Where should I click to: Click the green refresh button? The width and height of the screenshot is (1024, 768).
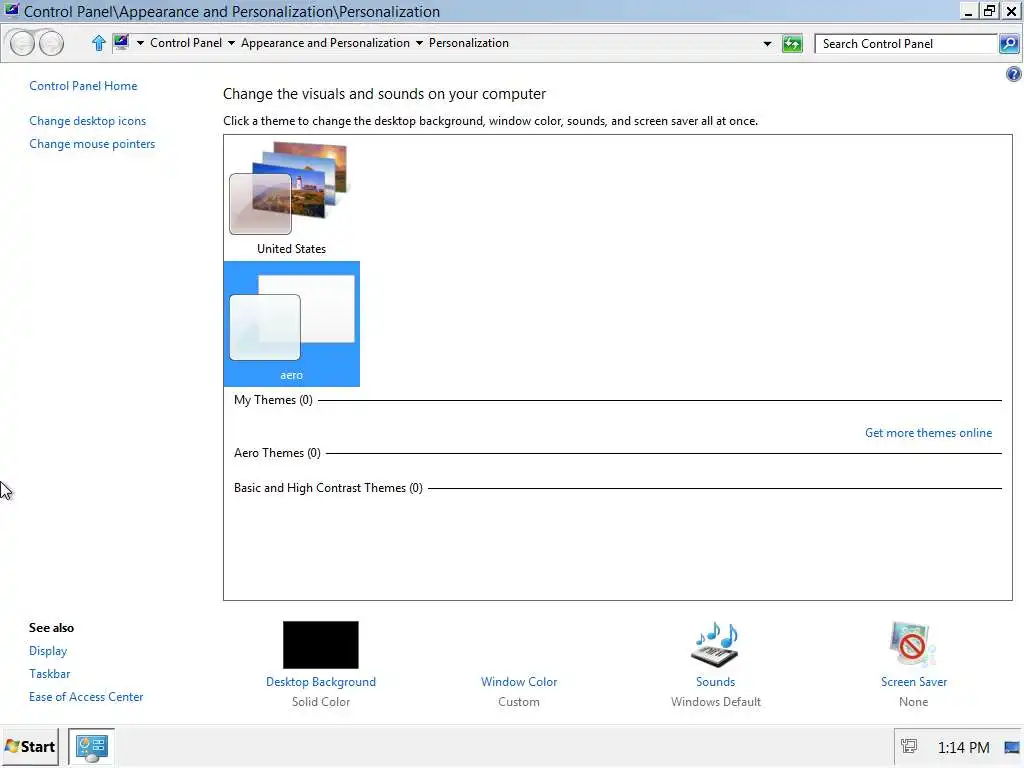click(x=792, y=44)
